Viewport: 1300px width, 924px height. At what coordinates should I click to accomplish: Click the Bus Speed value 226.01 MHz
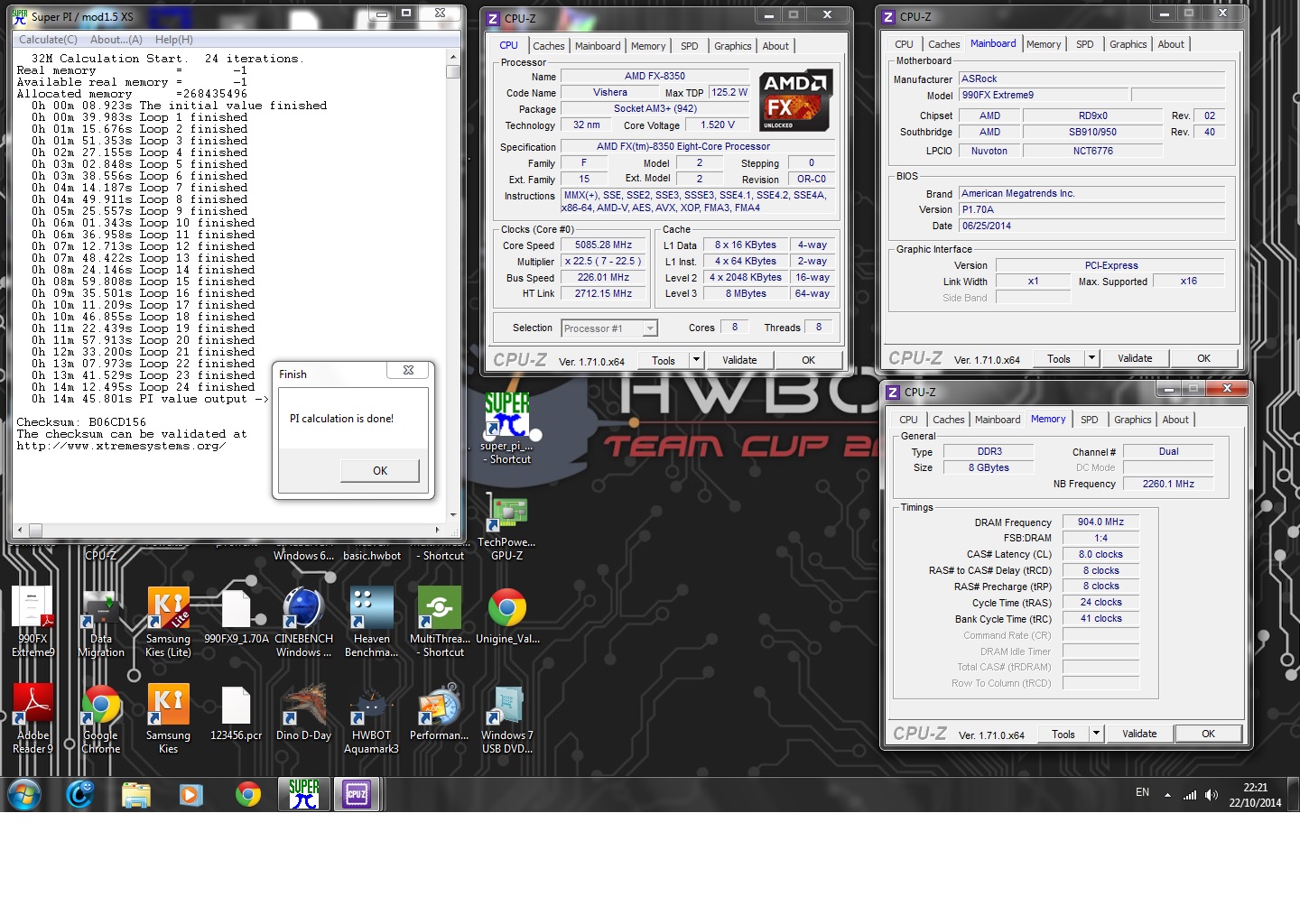[x=603, y=278]
